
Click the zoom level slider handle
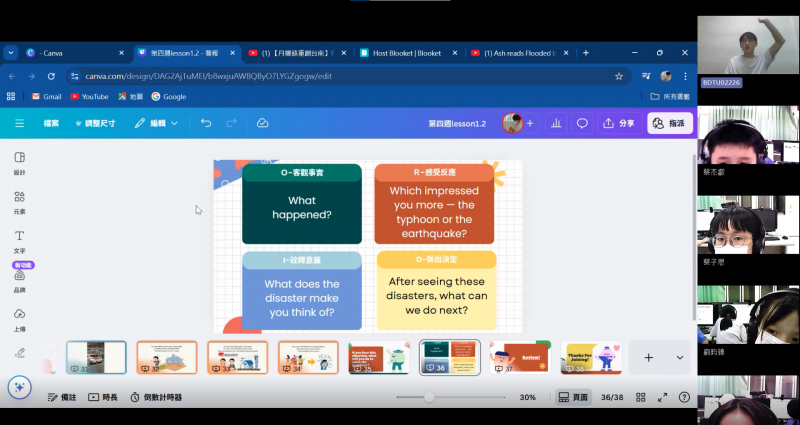point(429,397)
